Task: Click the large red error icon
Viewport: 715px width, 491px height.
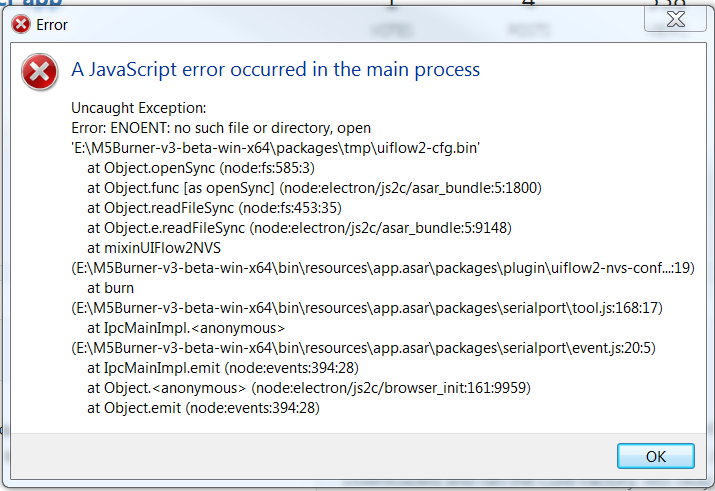Action: click(40, 72)
